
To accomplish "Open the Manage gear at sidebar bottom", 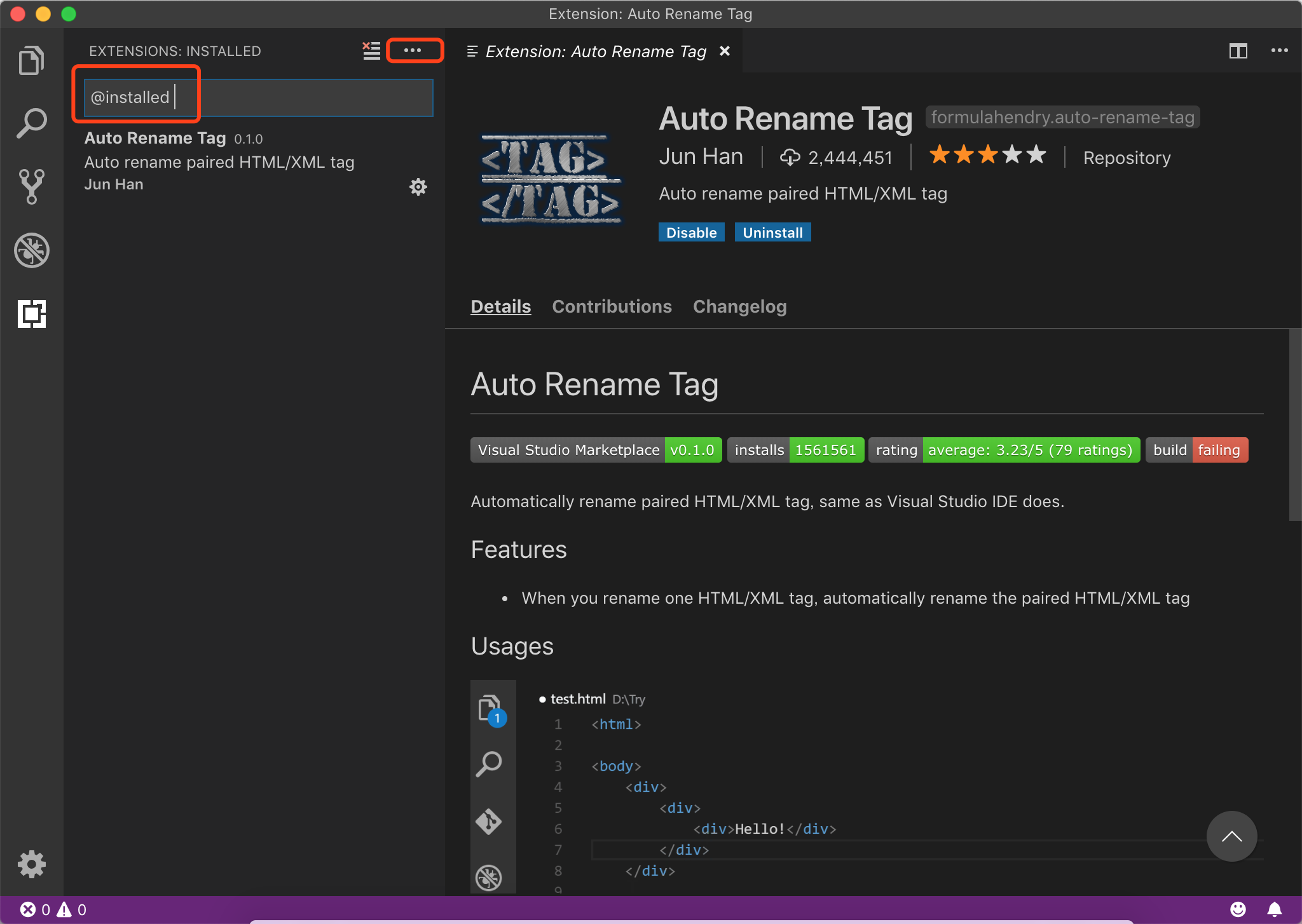I will 31,864.
